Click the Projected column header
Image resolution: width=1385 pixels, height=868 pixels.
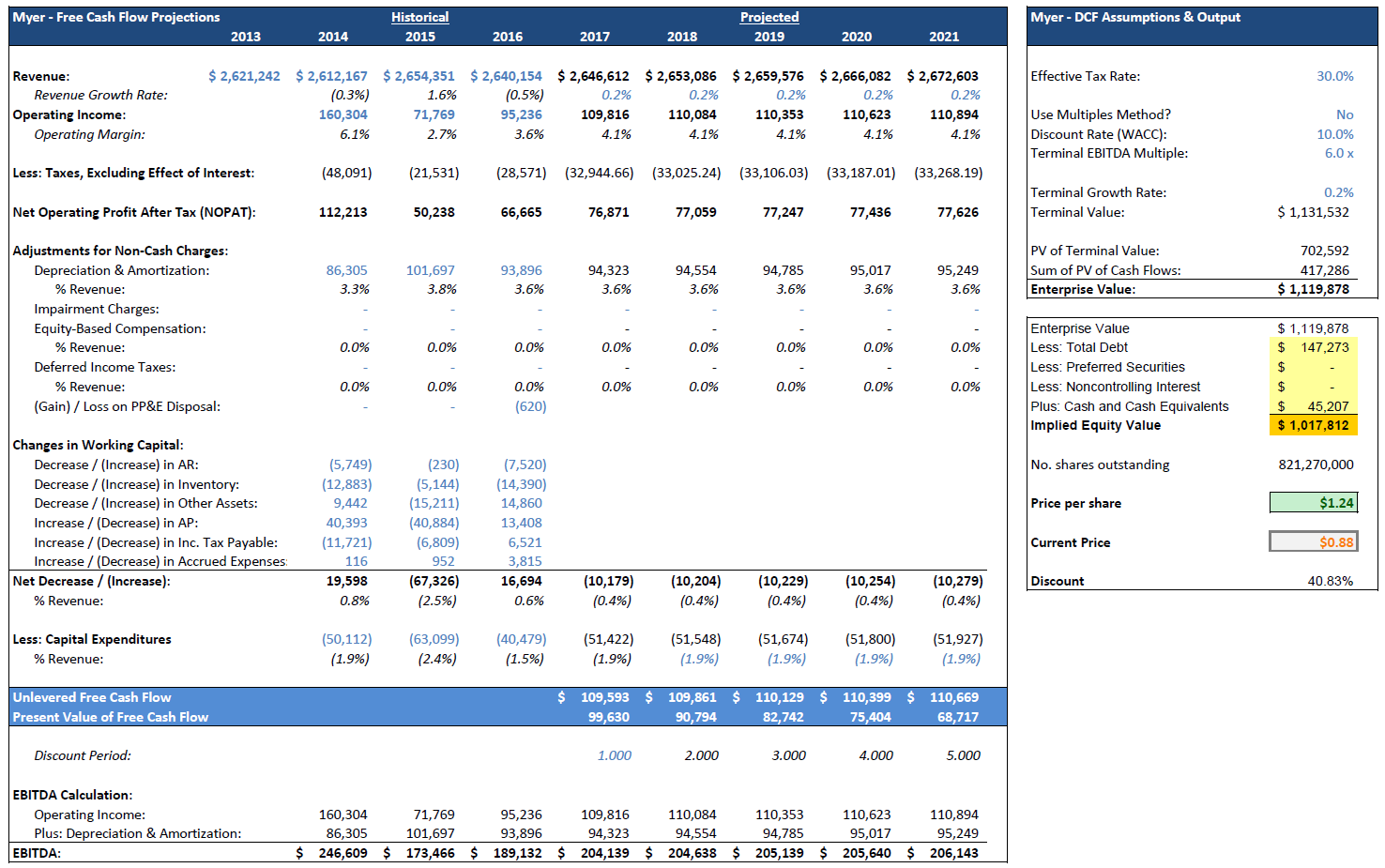769,17
